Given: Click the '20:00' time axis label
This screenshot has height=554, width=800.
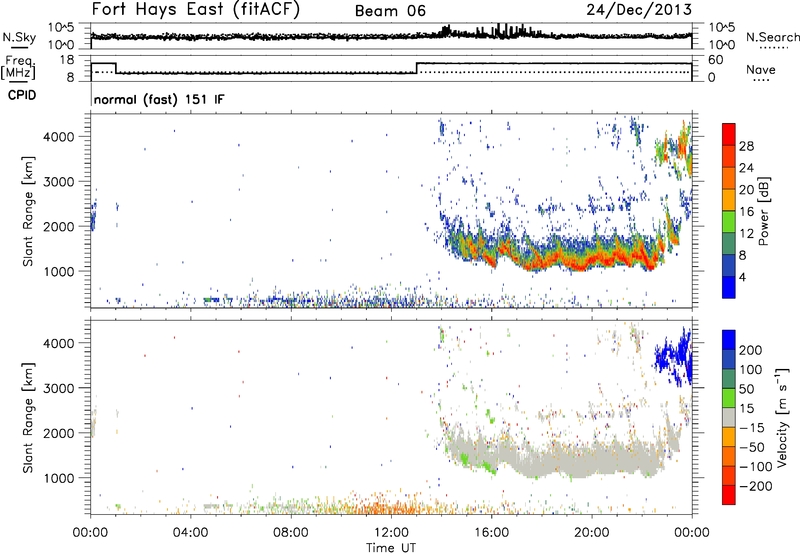Looking at the screenshot, I should click(x=592, y=533).
